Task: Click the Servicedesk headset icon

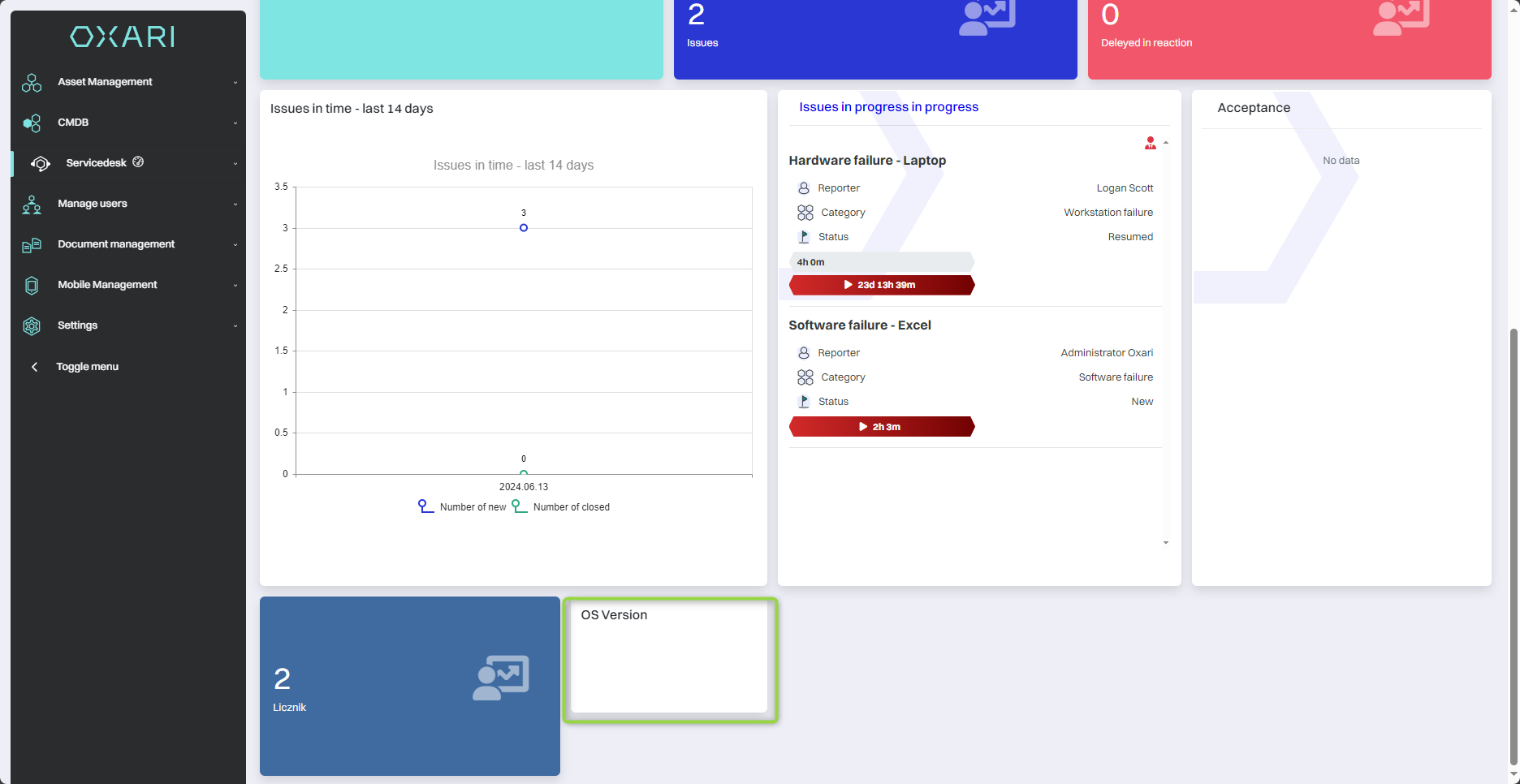Action: (x=41, y=164)
